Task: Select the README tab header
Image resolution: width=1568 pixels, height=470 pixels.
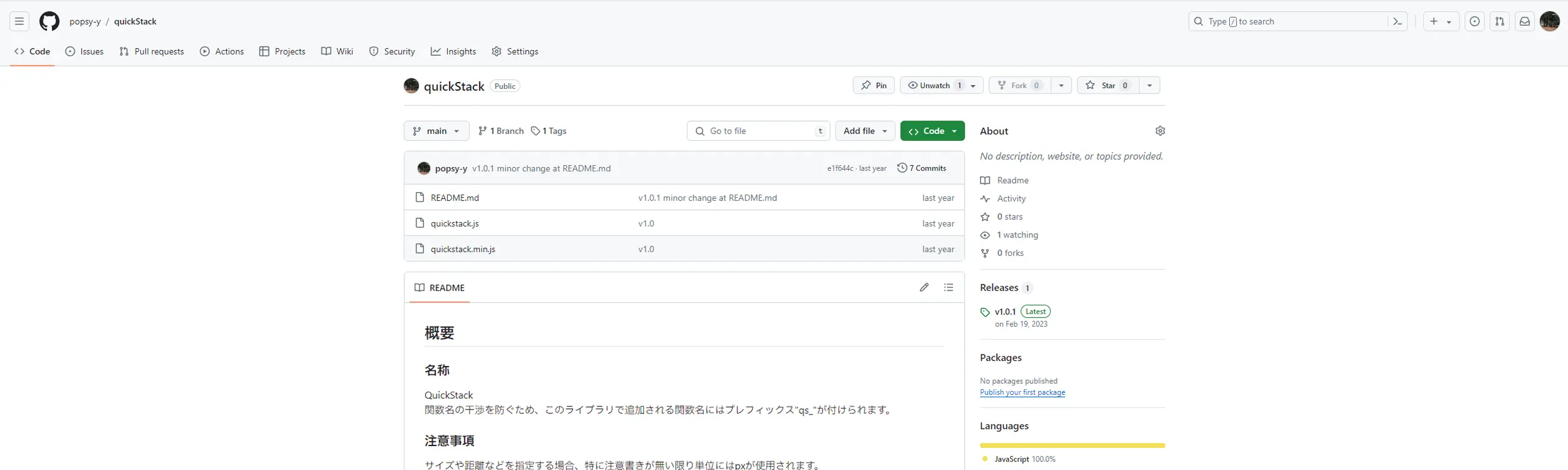Action: tap(439, 288)
